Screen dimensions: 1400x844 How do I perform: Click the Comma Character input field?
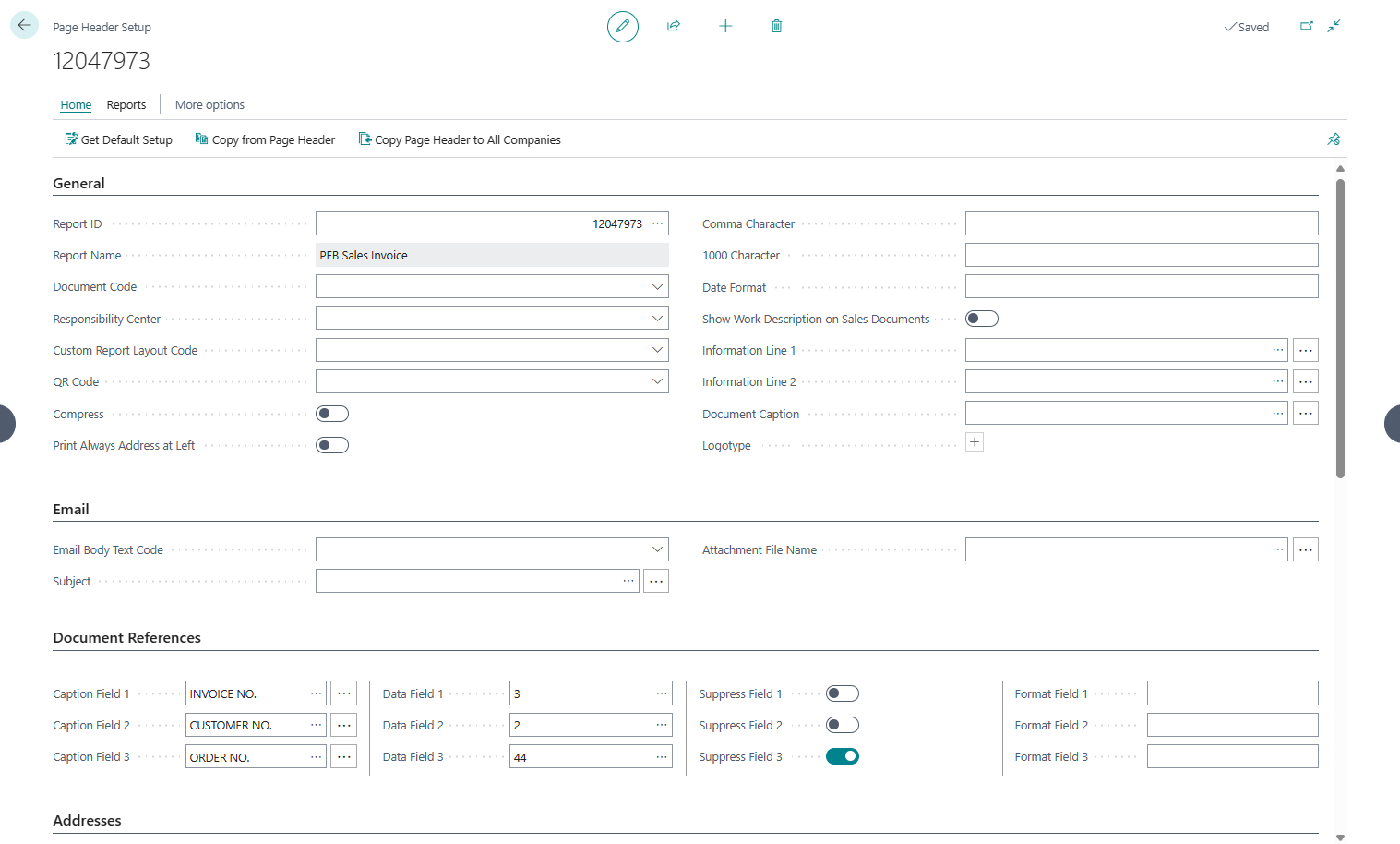pyautogui.click(x=1142, y=223)
